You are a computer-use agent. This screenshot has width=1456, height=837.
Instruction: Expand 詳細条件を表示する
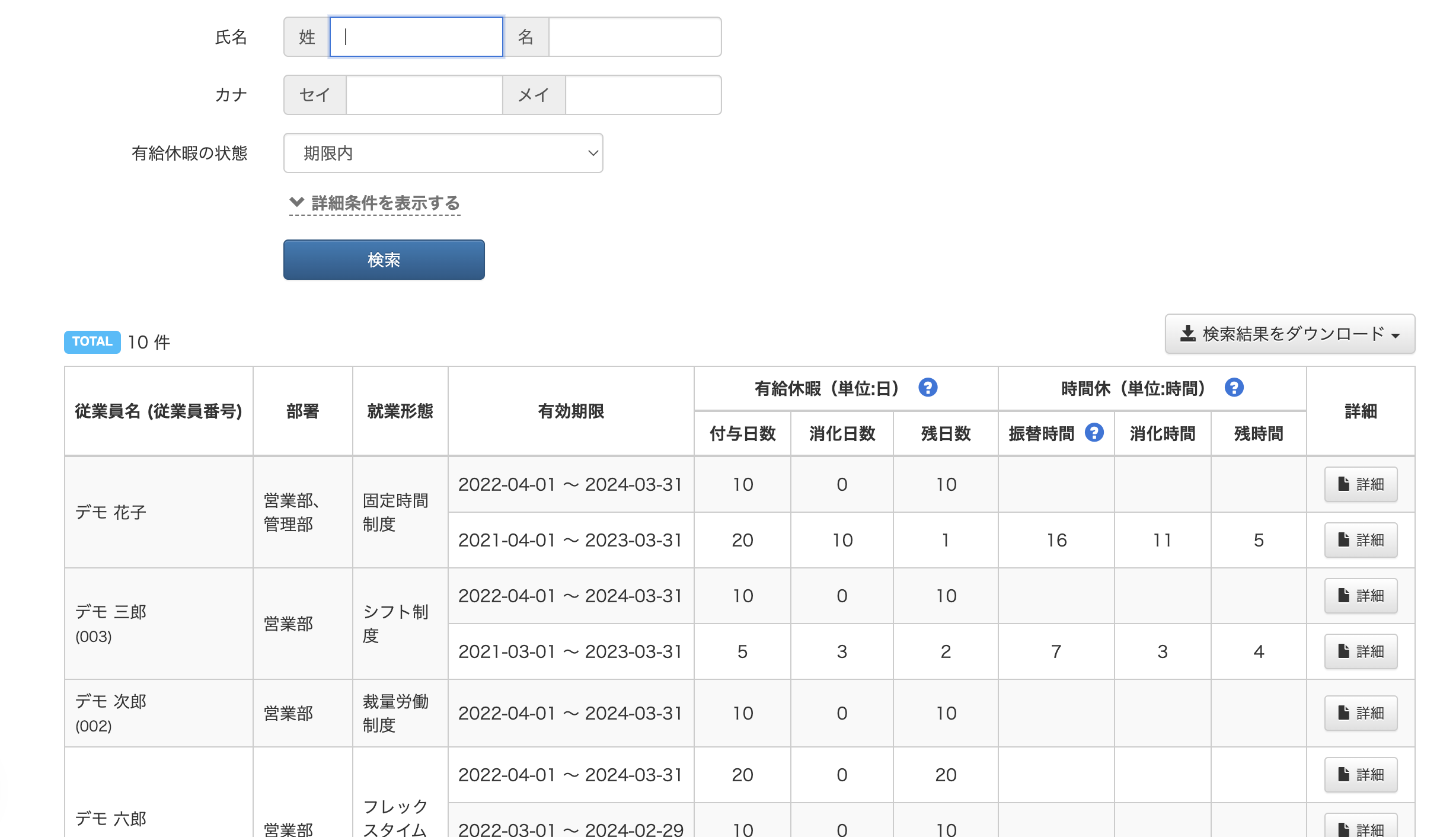pos(375,203)
